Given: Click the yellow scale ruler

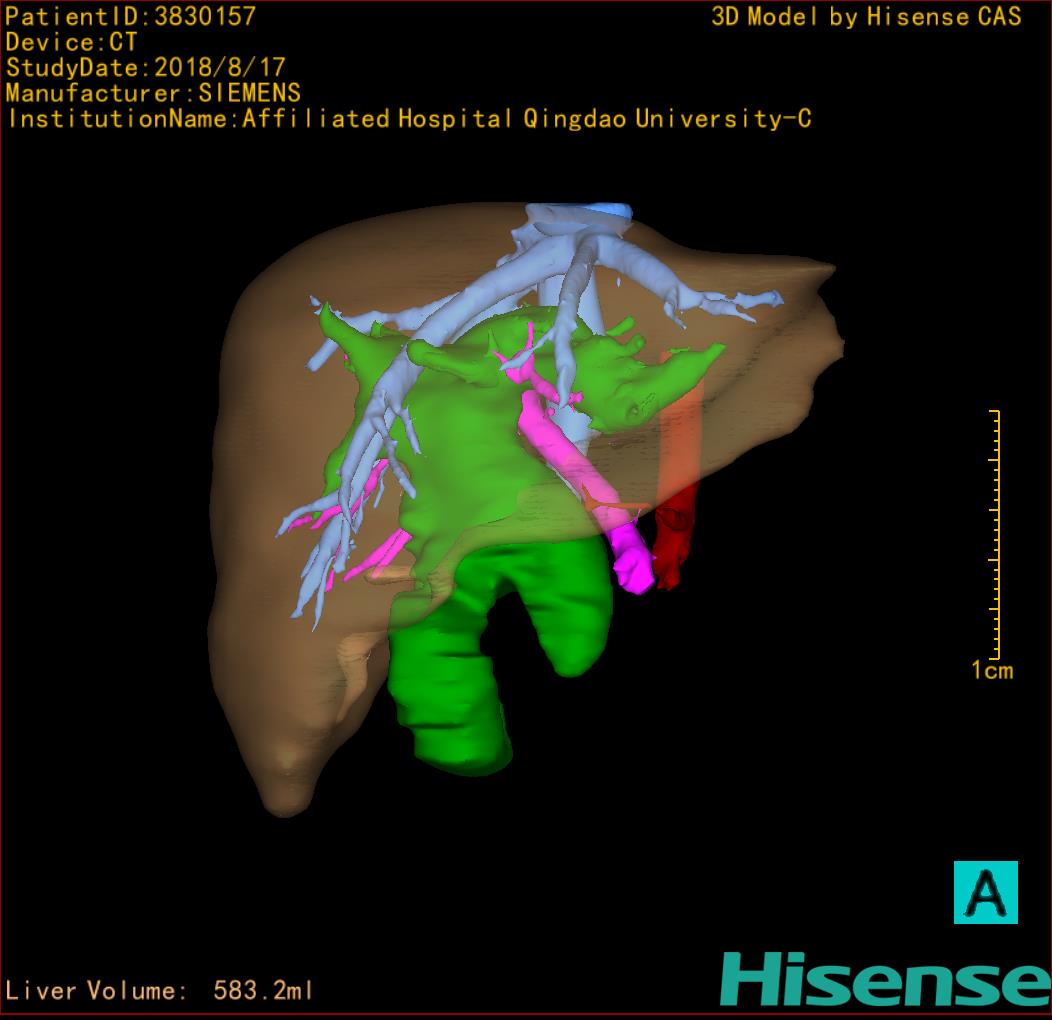Looking at the screenshot, I should pos(995,534).
